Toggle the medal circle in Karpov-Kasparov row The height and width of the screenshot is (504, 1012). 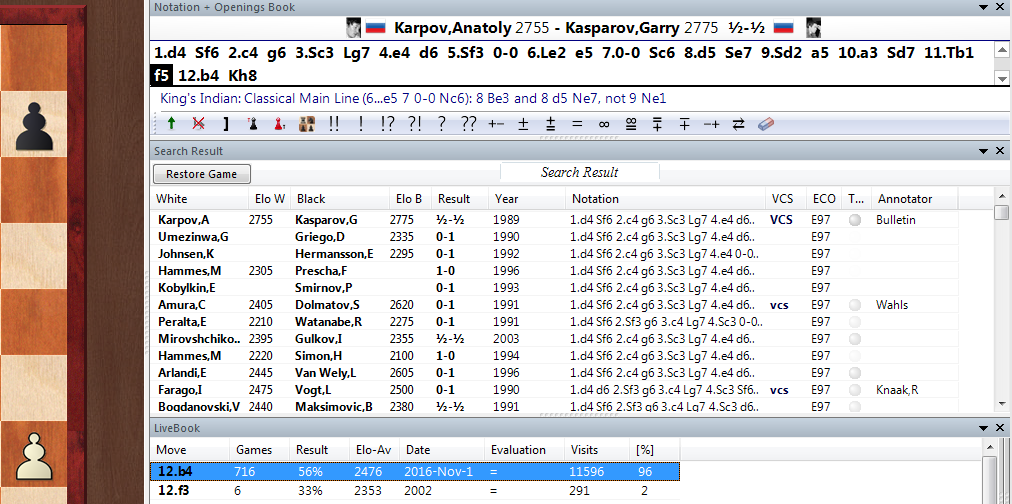click(x=854, y=220)
